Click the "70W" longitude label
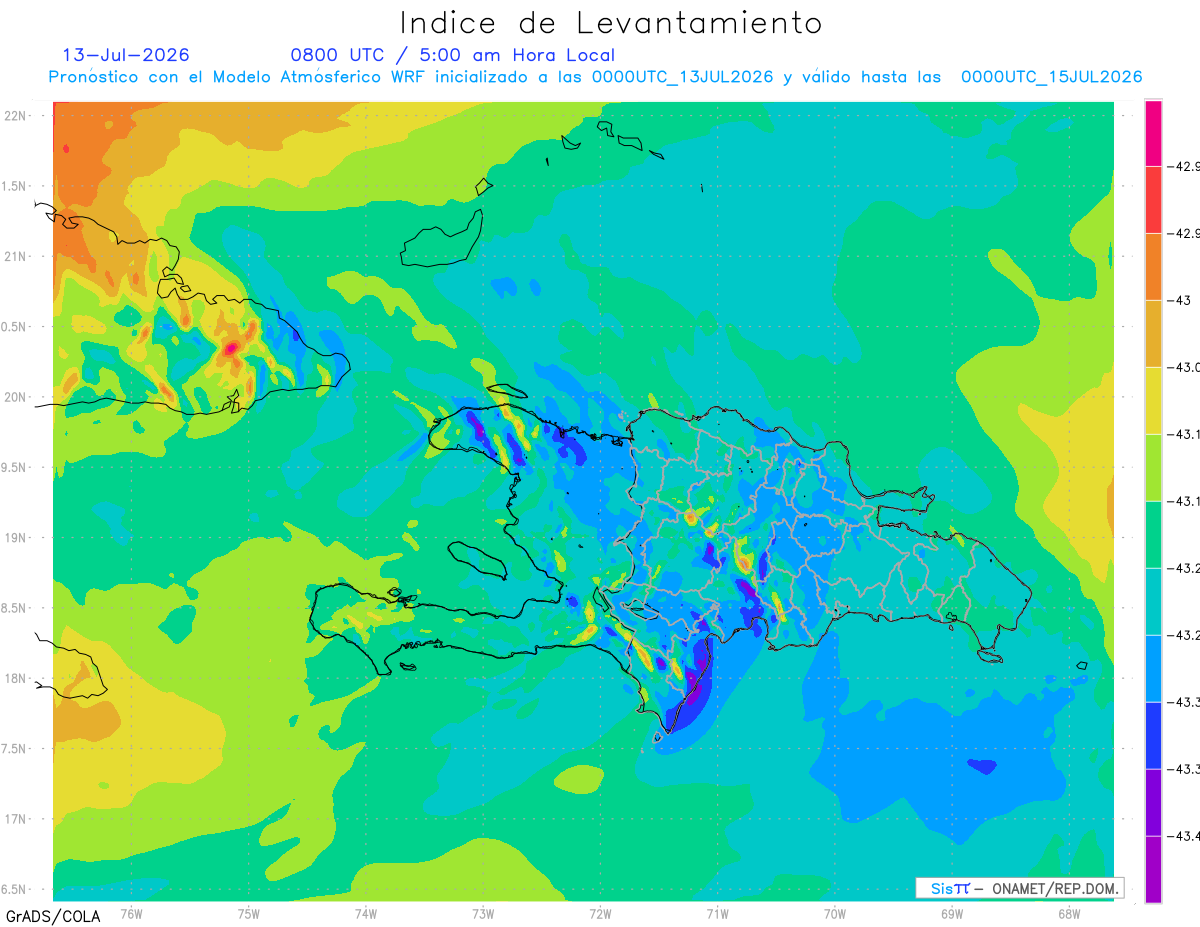The height and width of the screenshot is (927, 1200). (834, 914)
